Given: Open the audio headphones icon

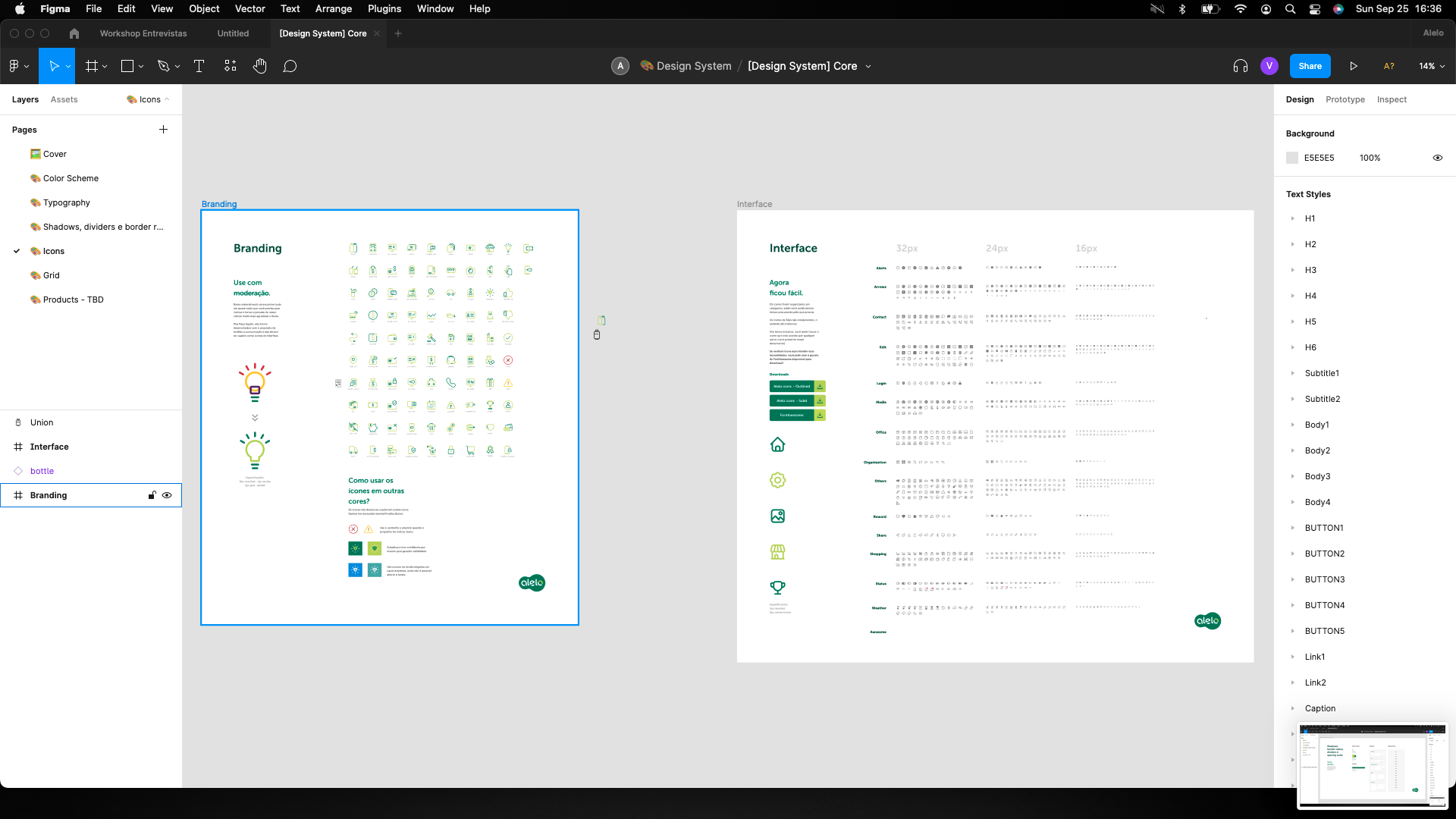Looking at the screenshot, I should coord(1241,66).
